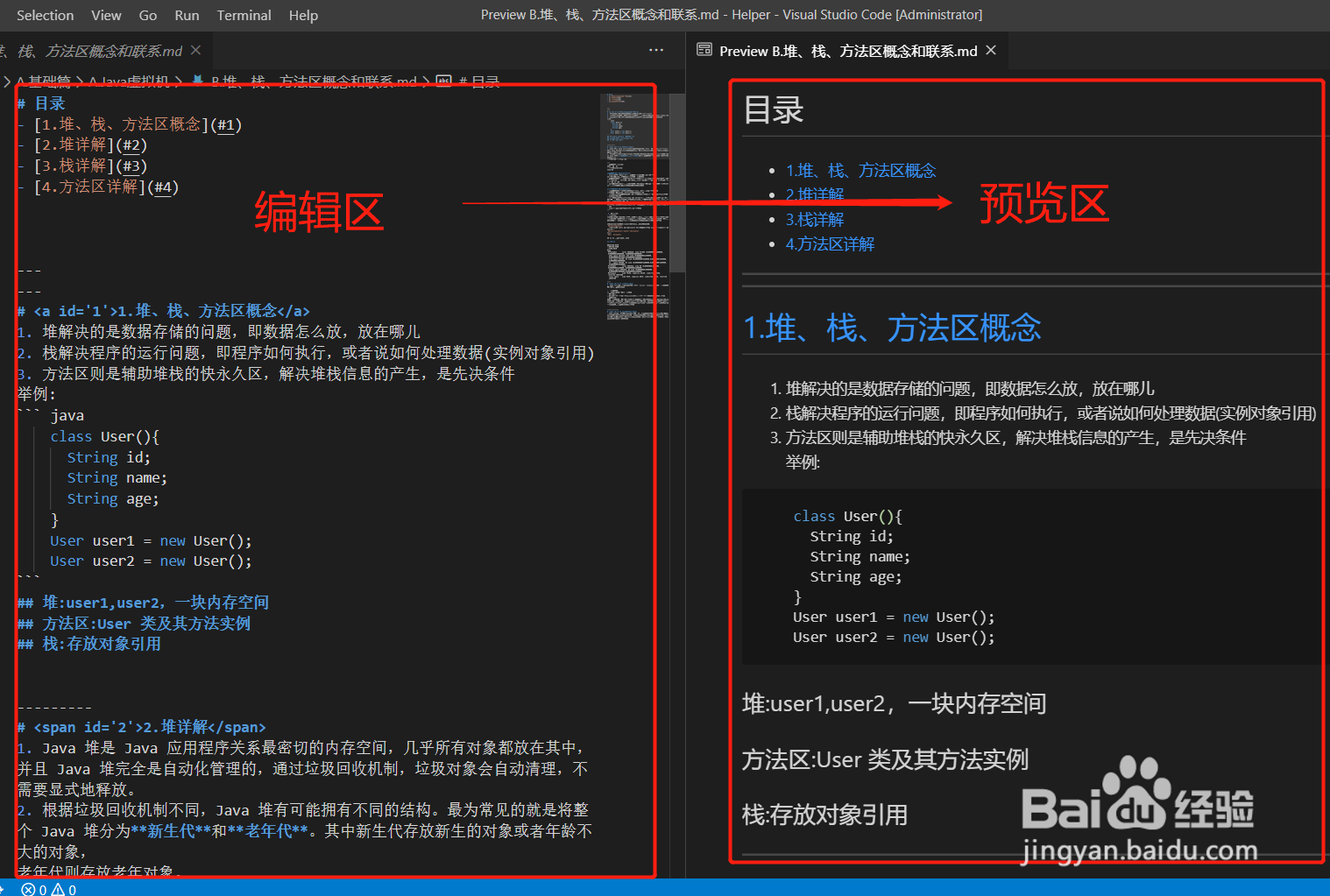Follow preview link 3.栈详解

click(x=815, y=219)
